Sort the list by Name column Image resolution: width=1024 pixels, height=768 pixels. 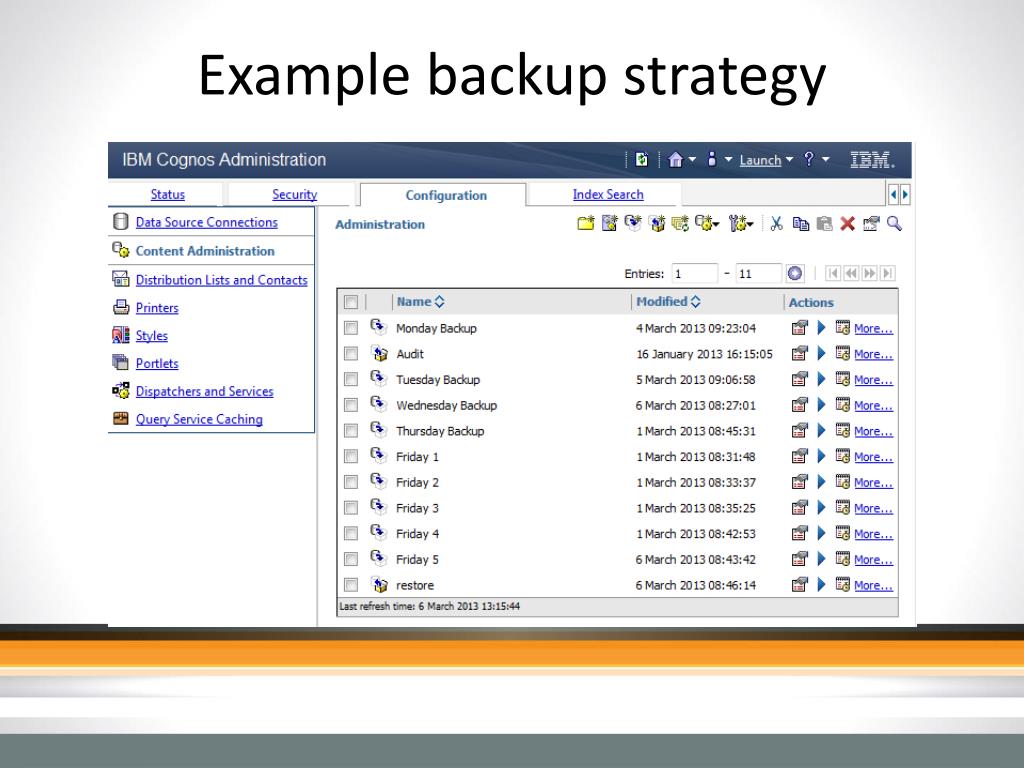click(x=420, y=302)
